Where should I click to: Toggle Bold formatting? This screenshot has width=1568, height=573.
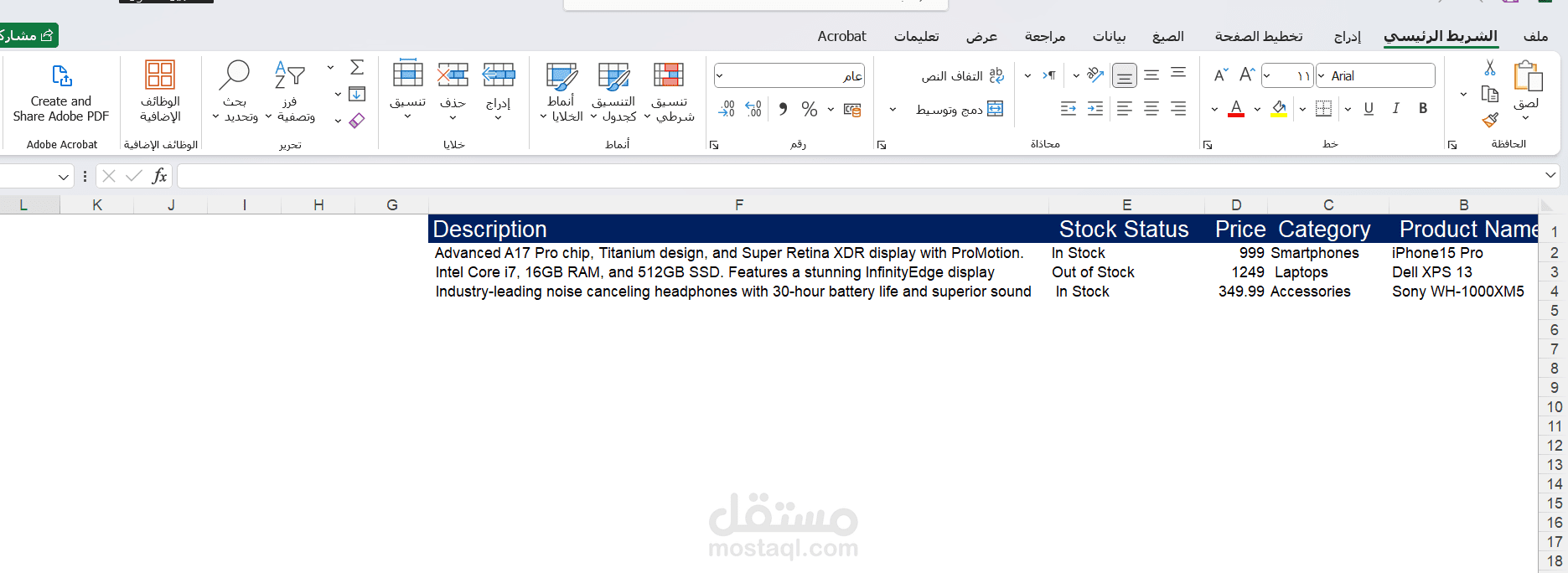1423,108
